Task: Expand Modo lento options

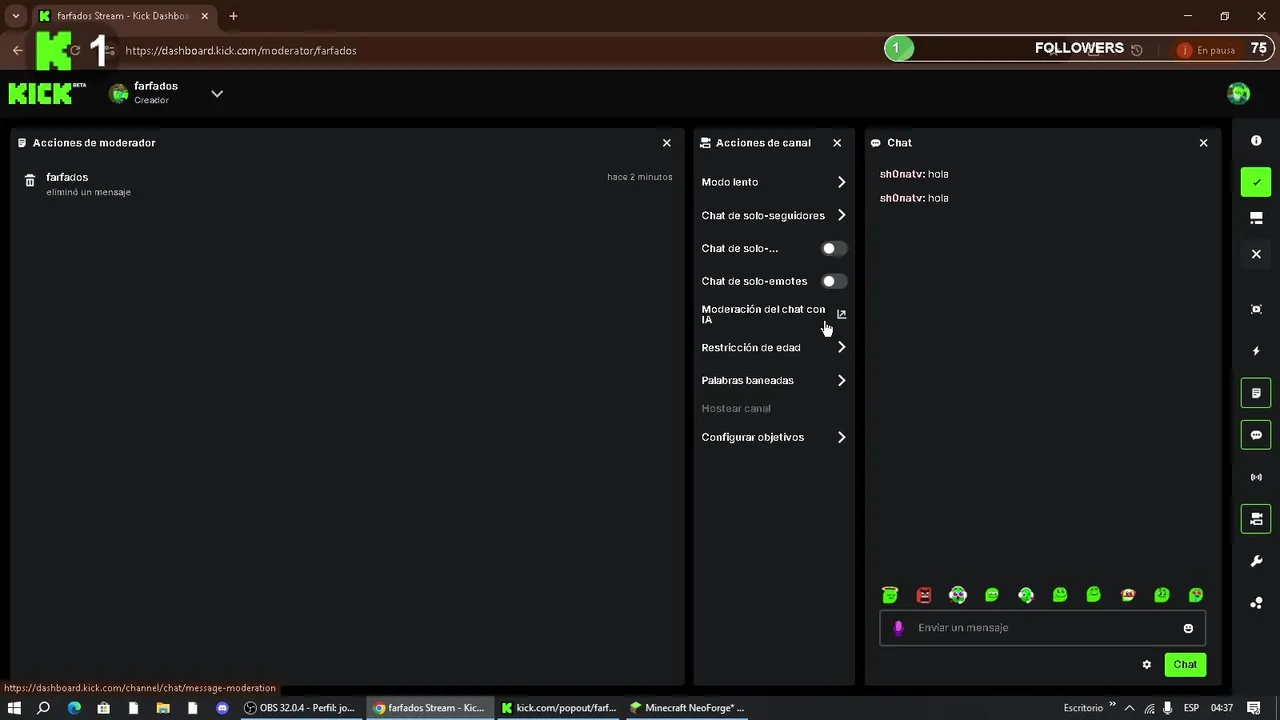Action: 841,182
